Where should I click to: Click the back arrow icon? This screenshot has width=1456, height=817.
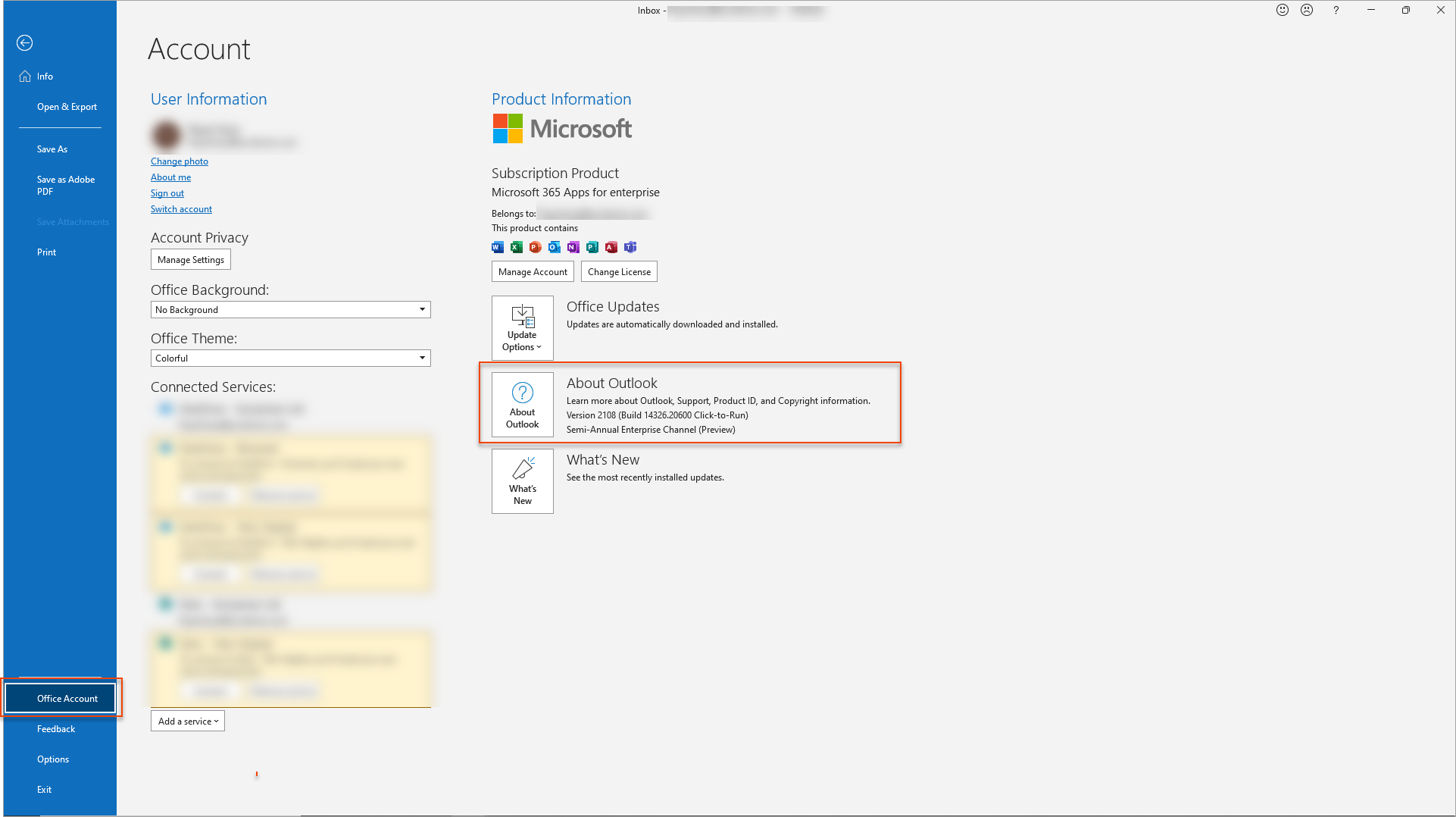point(24,43)
